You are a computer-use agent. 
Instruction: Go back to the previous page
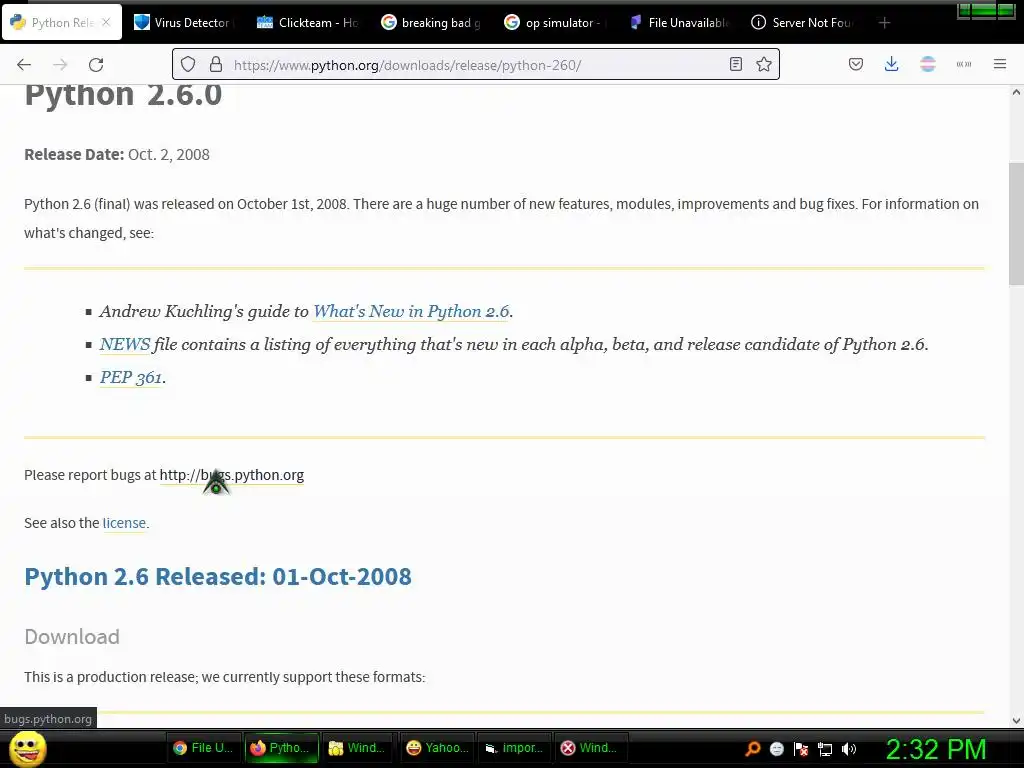24,65
